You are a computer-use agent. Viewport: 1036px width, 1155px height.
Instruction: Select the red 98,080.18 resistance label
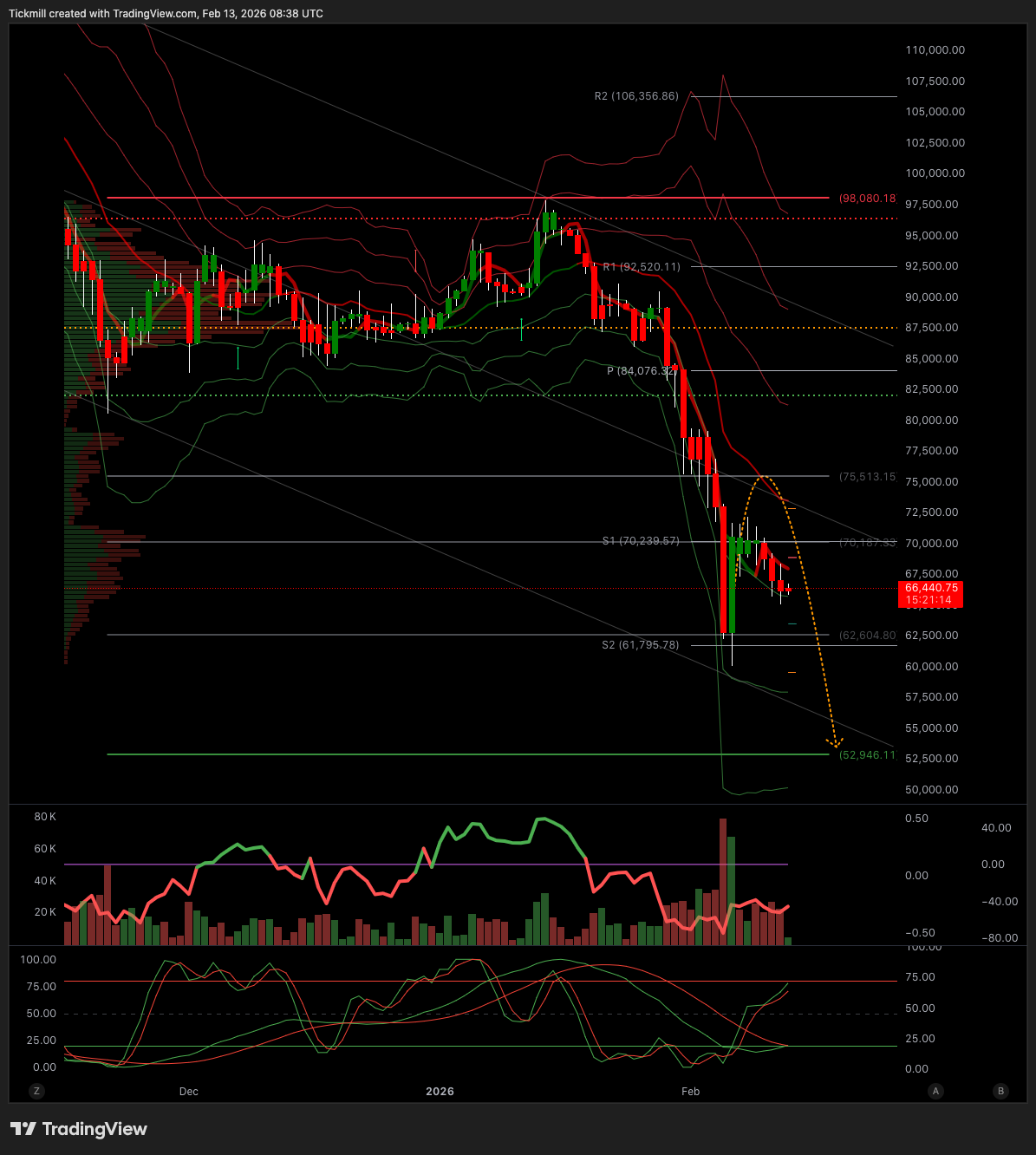coord(867,199)
